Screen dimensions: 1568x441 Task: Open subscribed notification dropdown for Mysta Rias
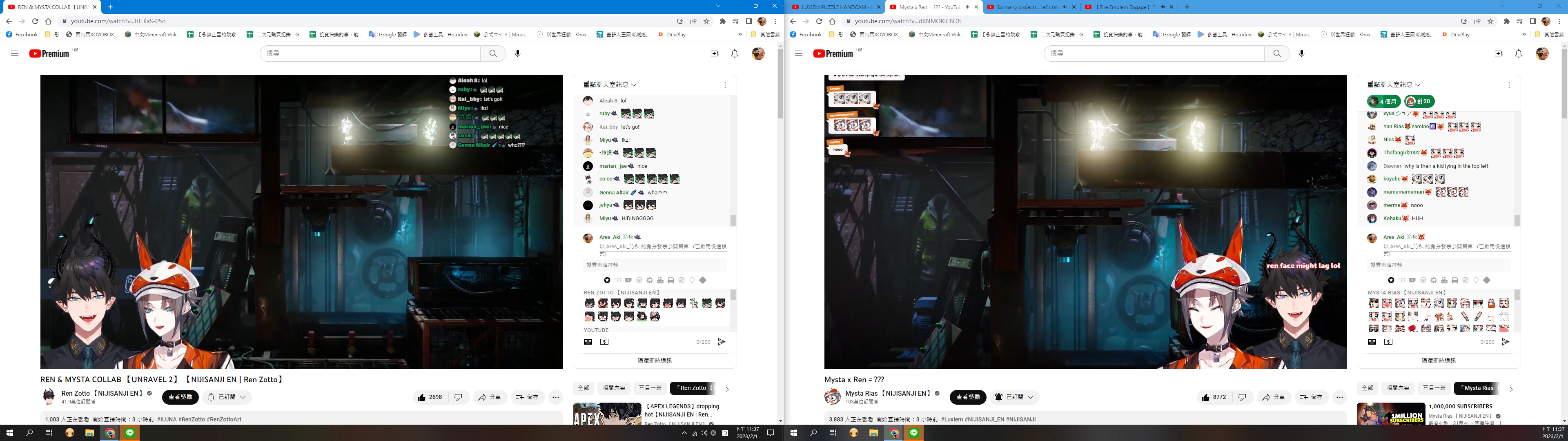click(1014, 397)
